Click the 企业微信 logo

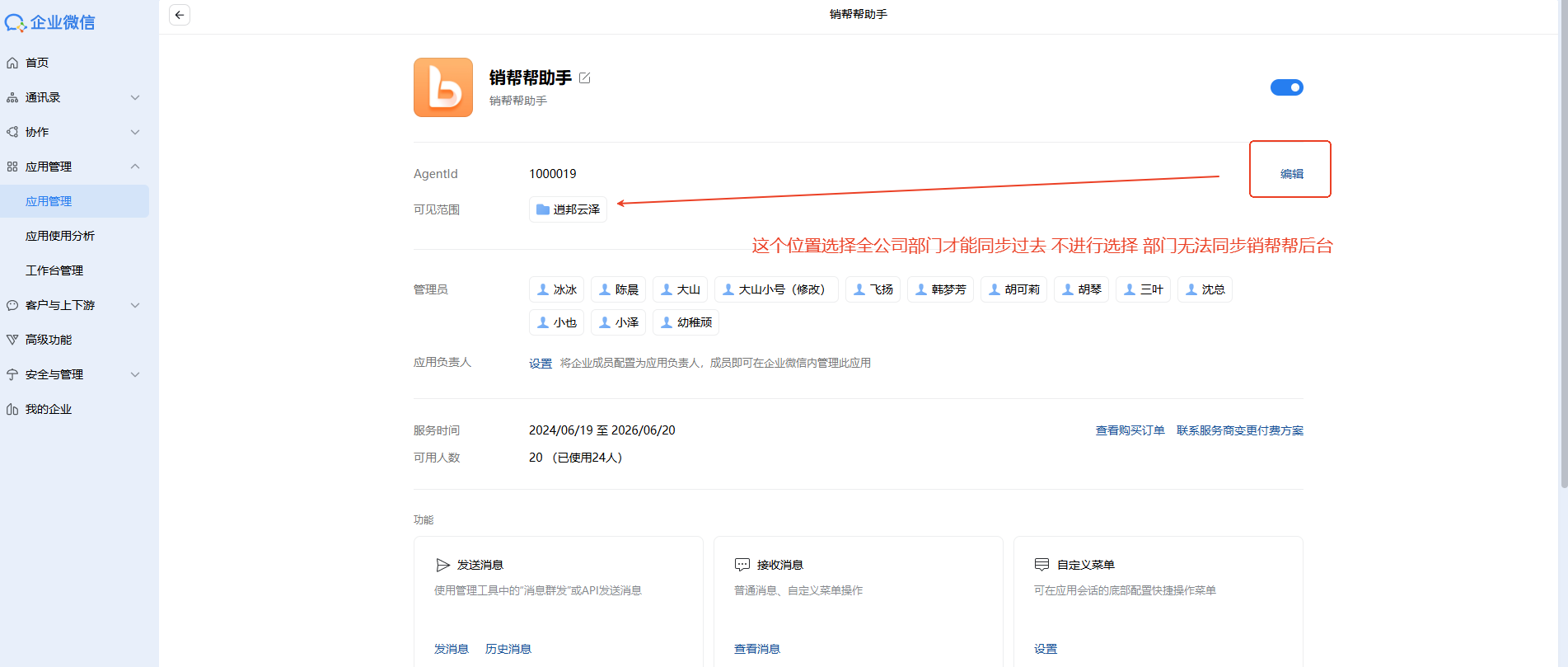[50, 23]
